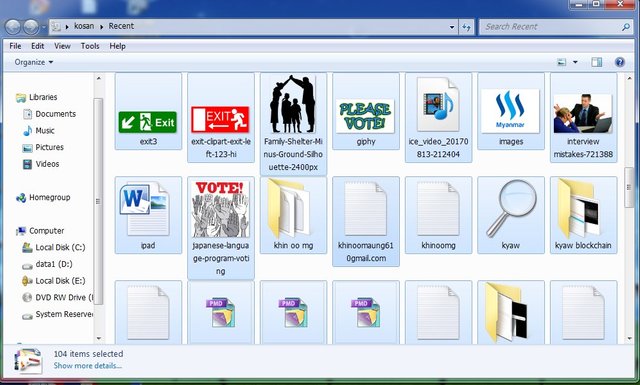Viewport: 640px width, 385px height.
Task: Select the interview mistakes image thumbnail
Action: (583, 113)
